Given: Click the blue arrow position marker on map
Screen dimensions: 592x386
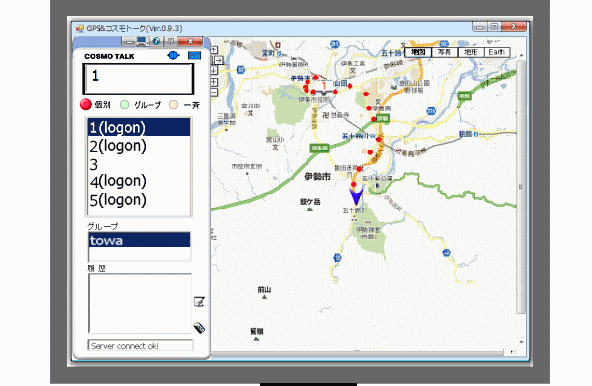Looking at the screenshot, I should point(356,197).
